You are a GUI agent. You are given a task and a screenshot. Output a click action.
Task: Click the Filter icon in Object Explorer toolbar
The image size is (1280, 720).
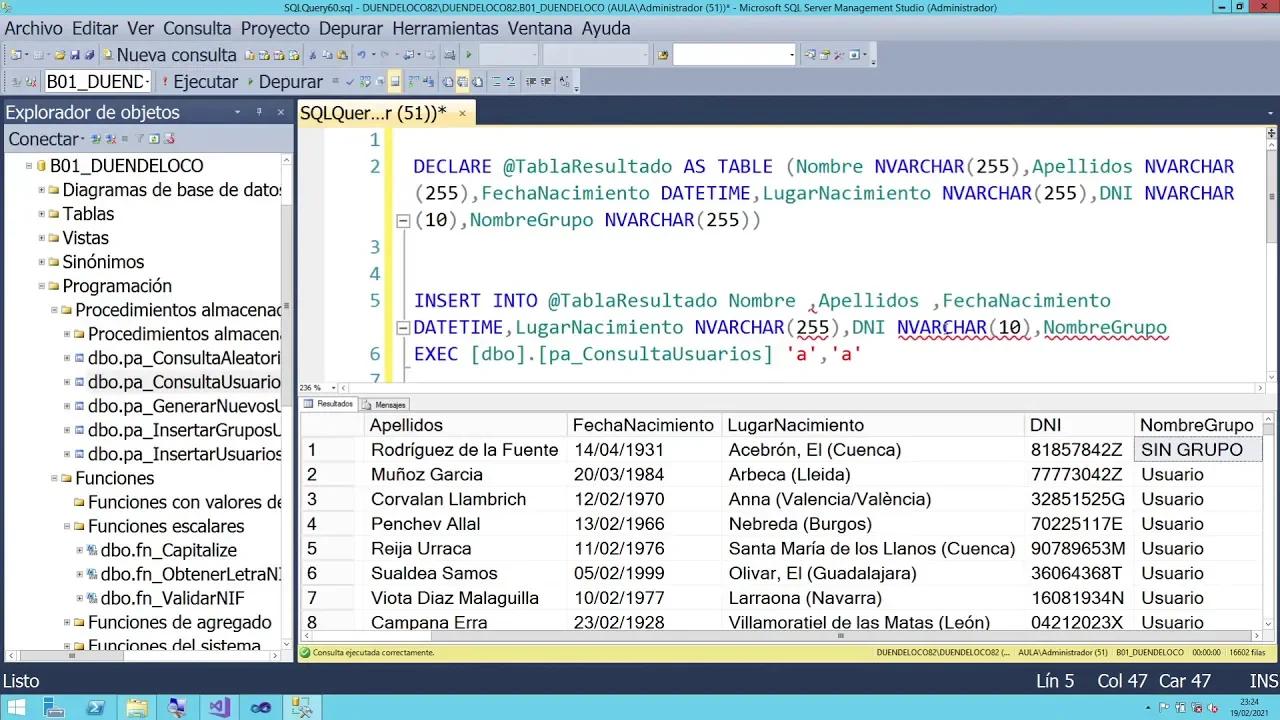tap(141, 139)
